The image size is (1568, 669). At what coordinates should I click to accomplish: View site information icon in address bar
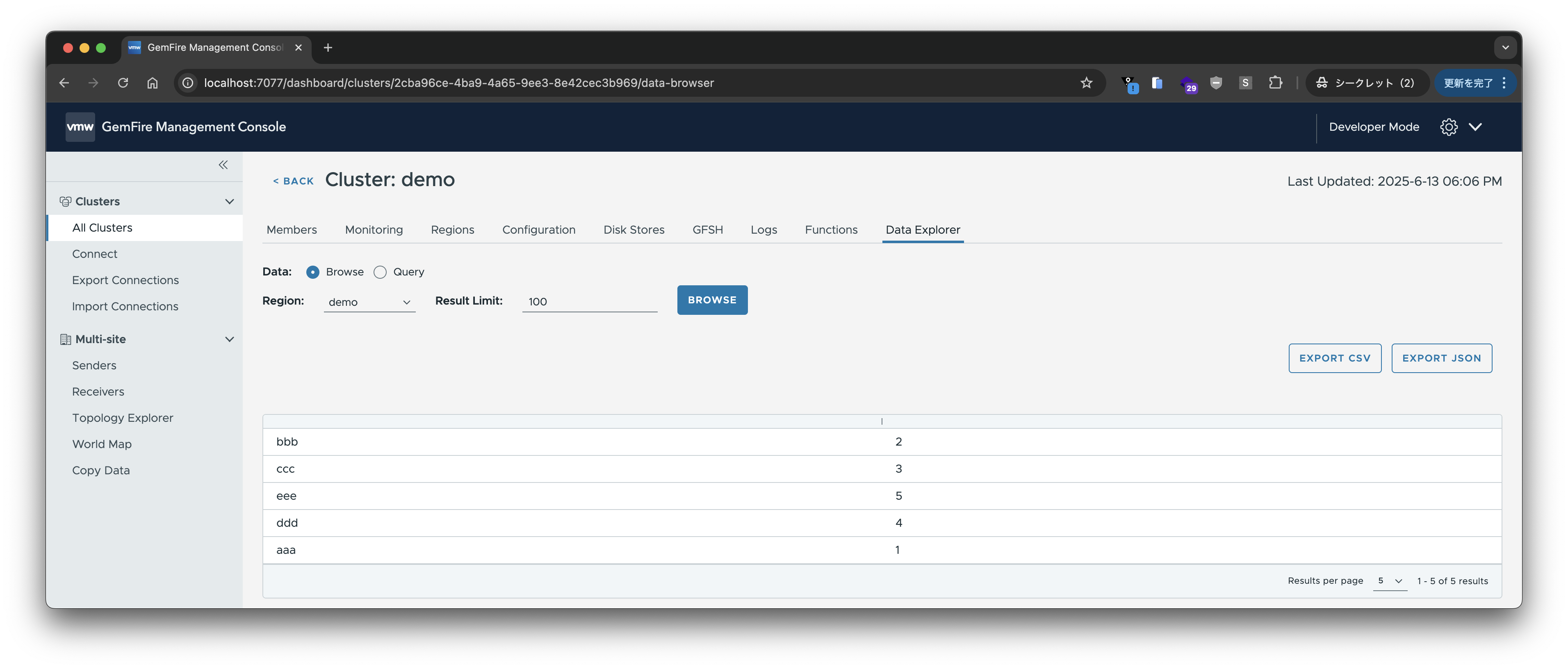pos(188,83)
